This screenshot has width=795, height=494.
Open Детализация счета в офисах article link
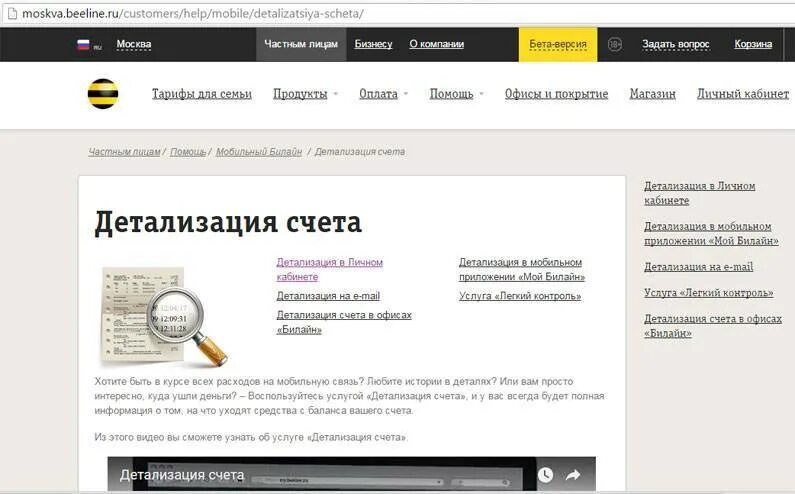click(x=344, y=322)
